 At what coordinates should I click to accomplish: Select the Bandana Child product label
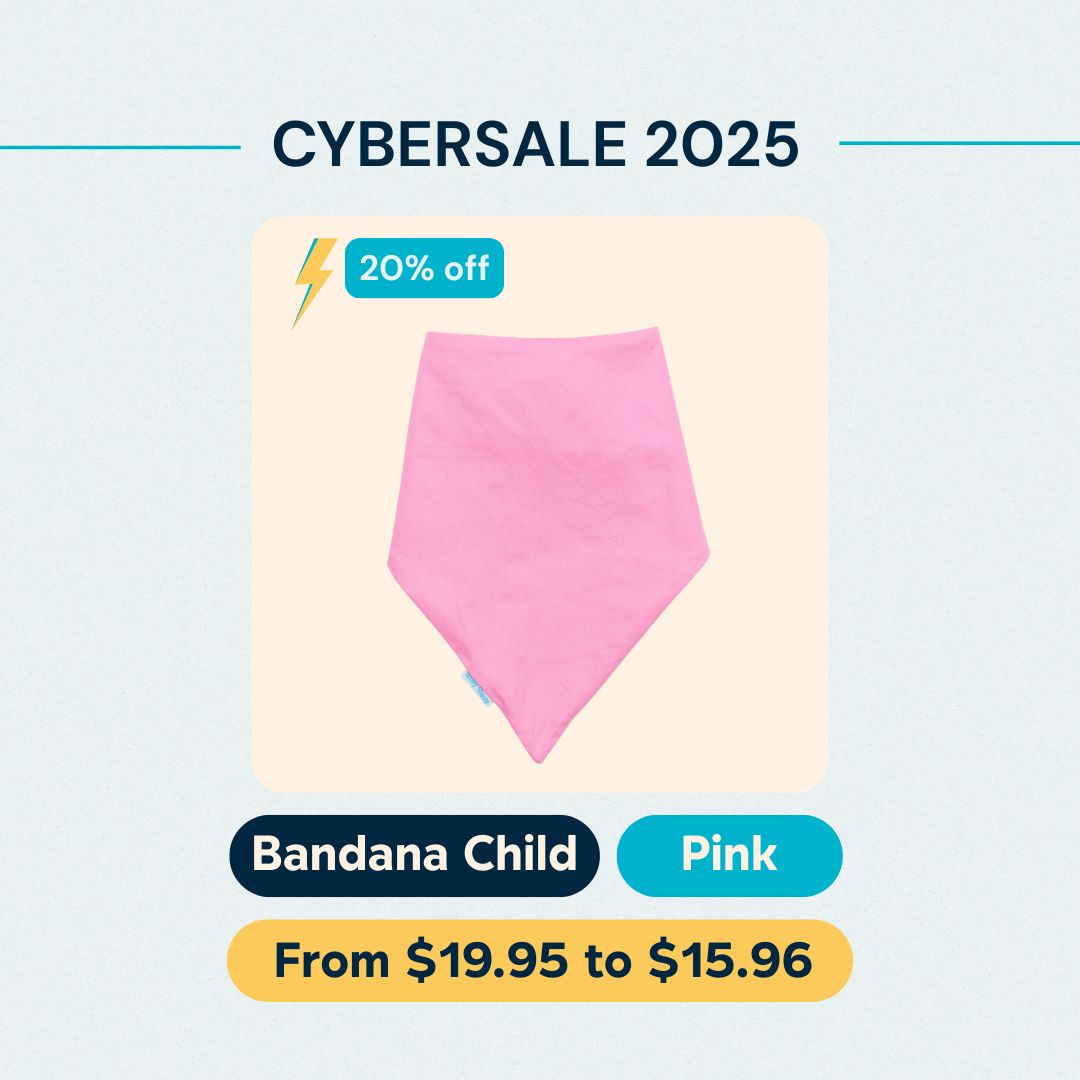pos(414,855)
